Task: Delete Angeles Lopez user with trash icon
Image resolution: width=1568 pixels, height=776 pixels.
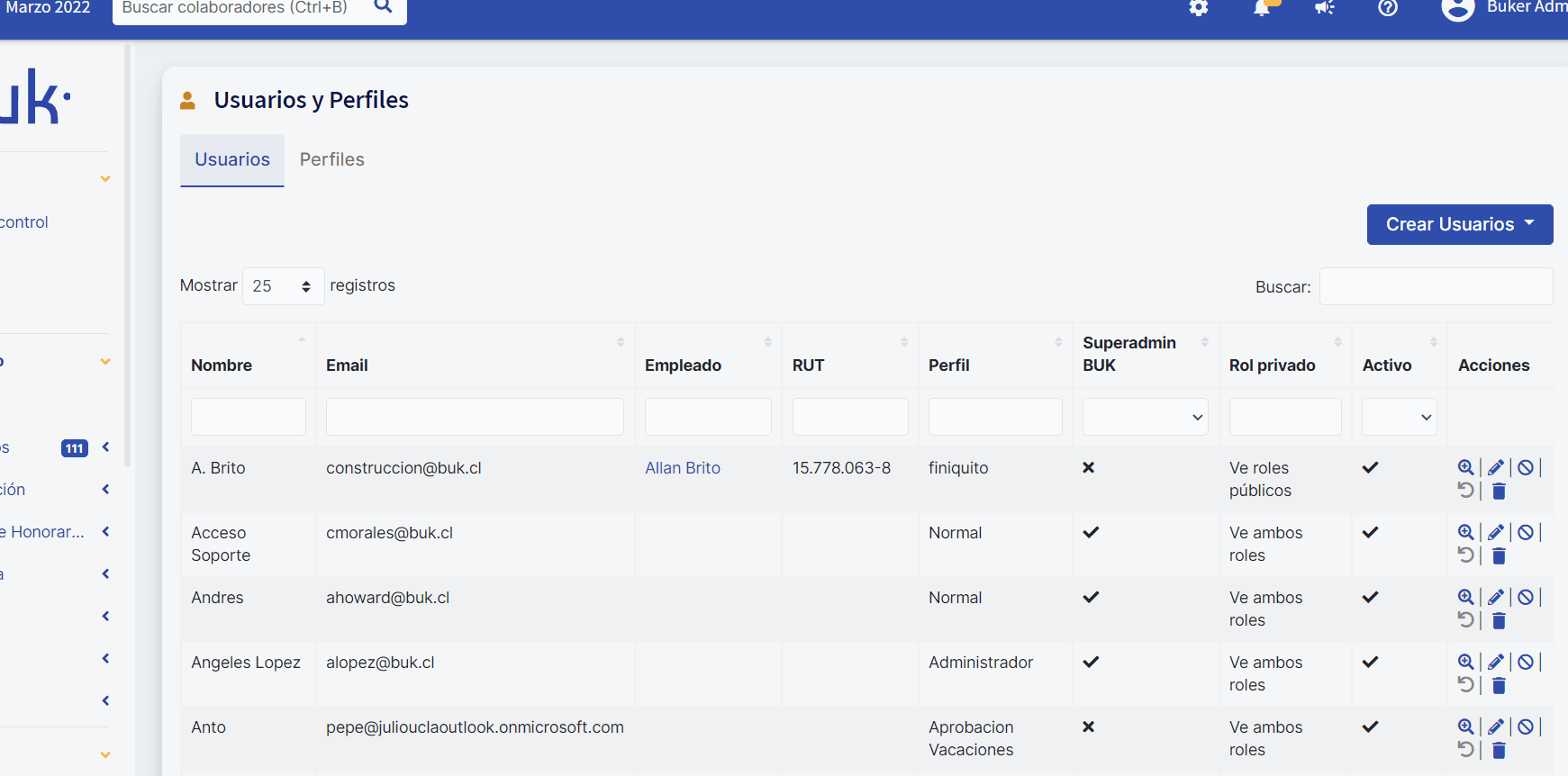Action: [x=1499, y=686]
